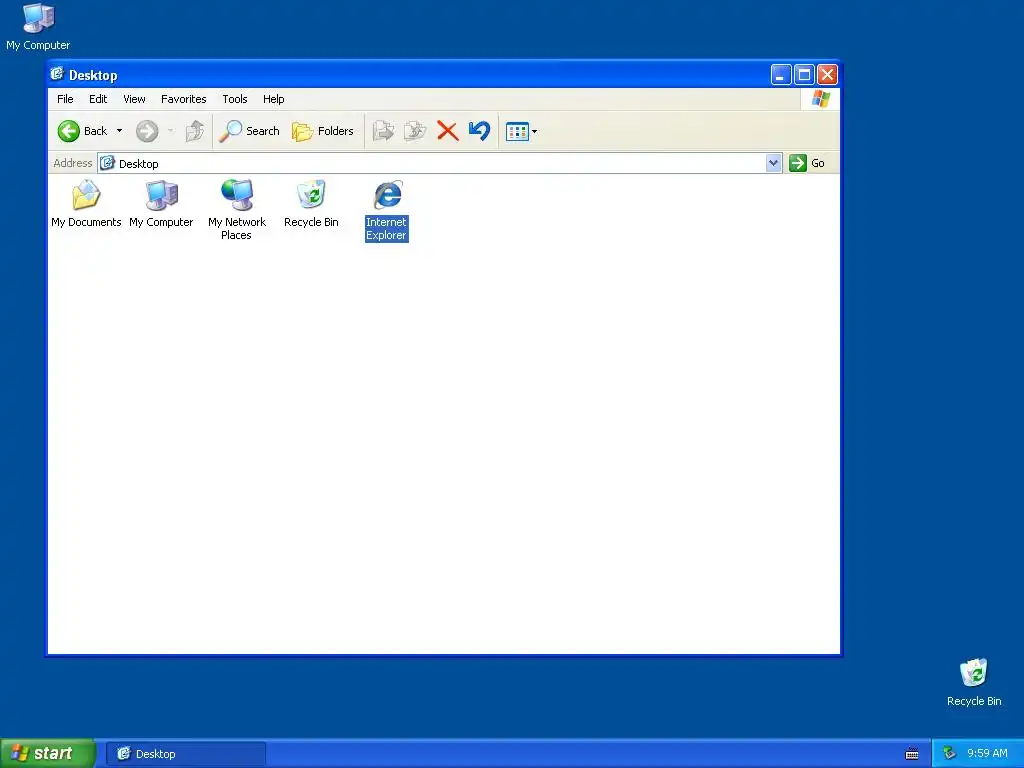Open the File menu
1024x768 pixels.
pos(65,99)
